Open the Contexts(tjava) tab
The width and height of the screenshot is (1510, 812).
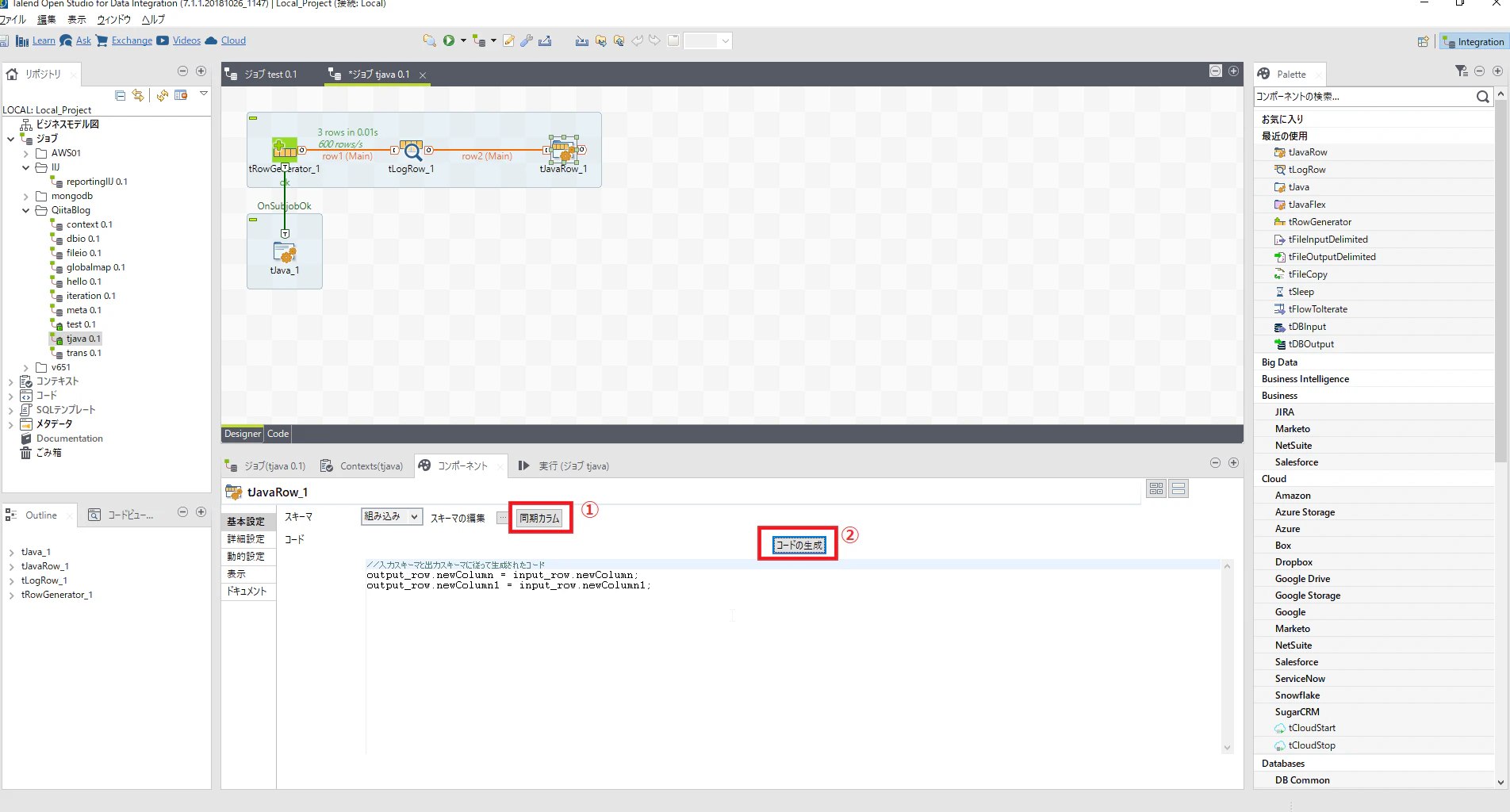click(362, 466)
